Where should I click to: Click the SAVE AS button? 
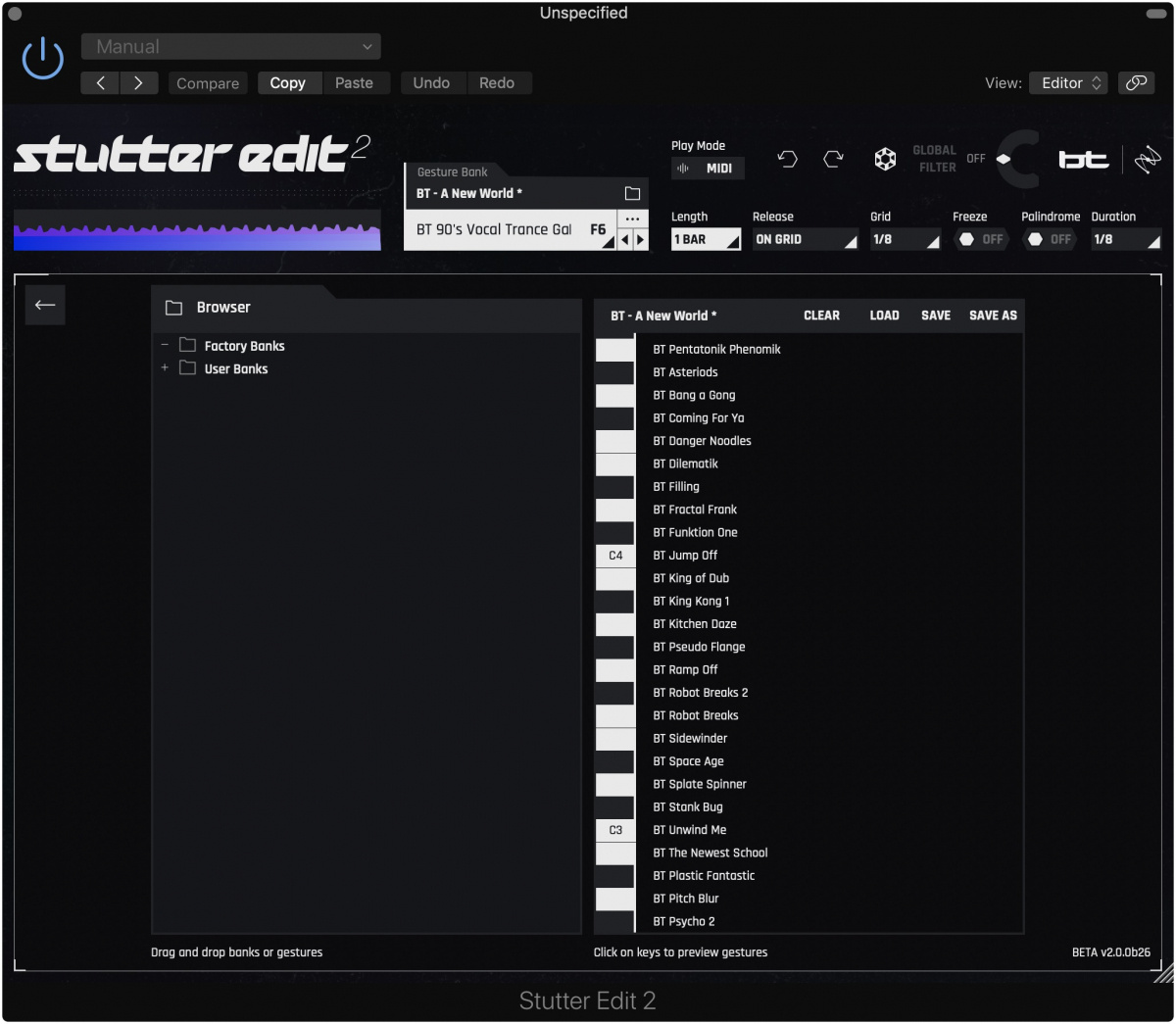(x=992, y=315)
